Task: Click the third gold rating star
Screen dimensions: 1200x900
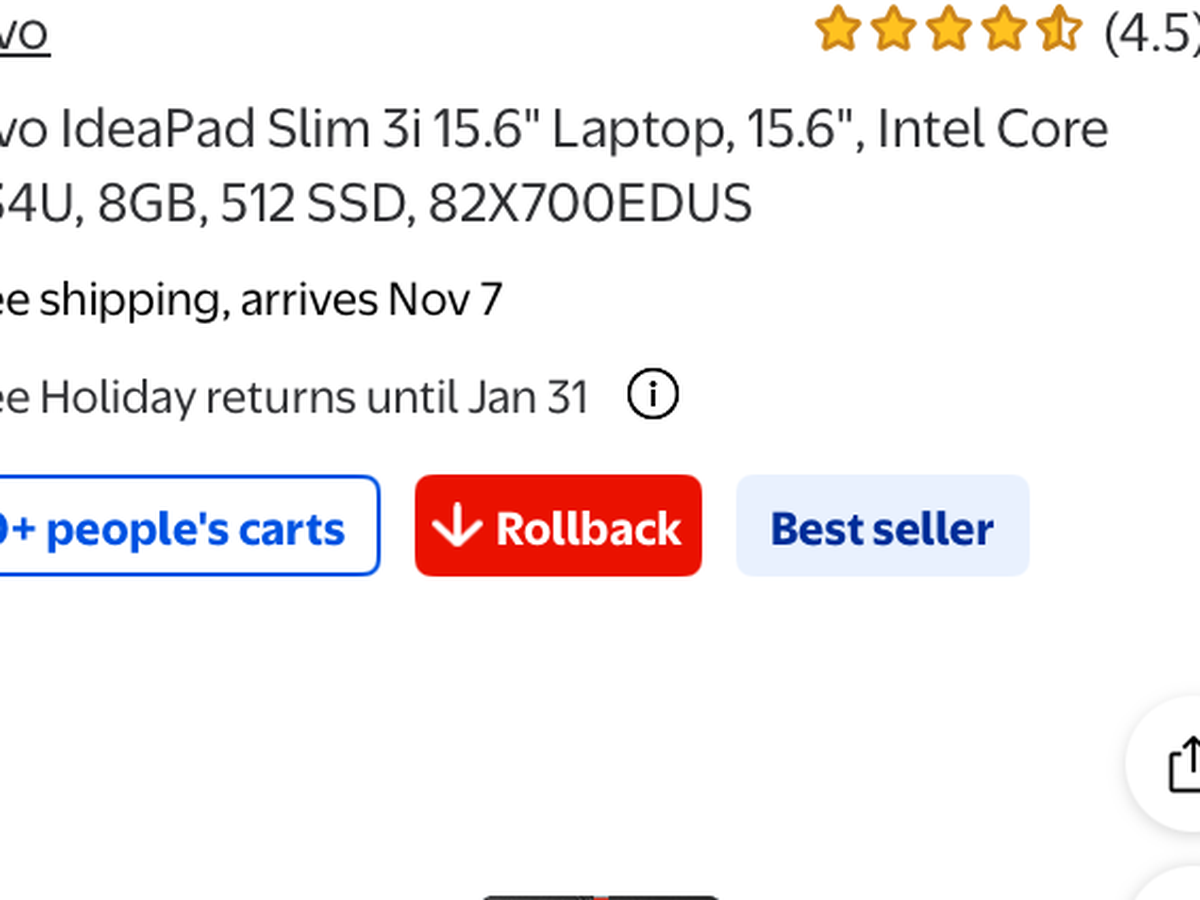Action: coord(948,30)
